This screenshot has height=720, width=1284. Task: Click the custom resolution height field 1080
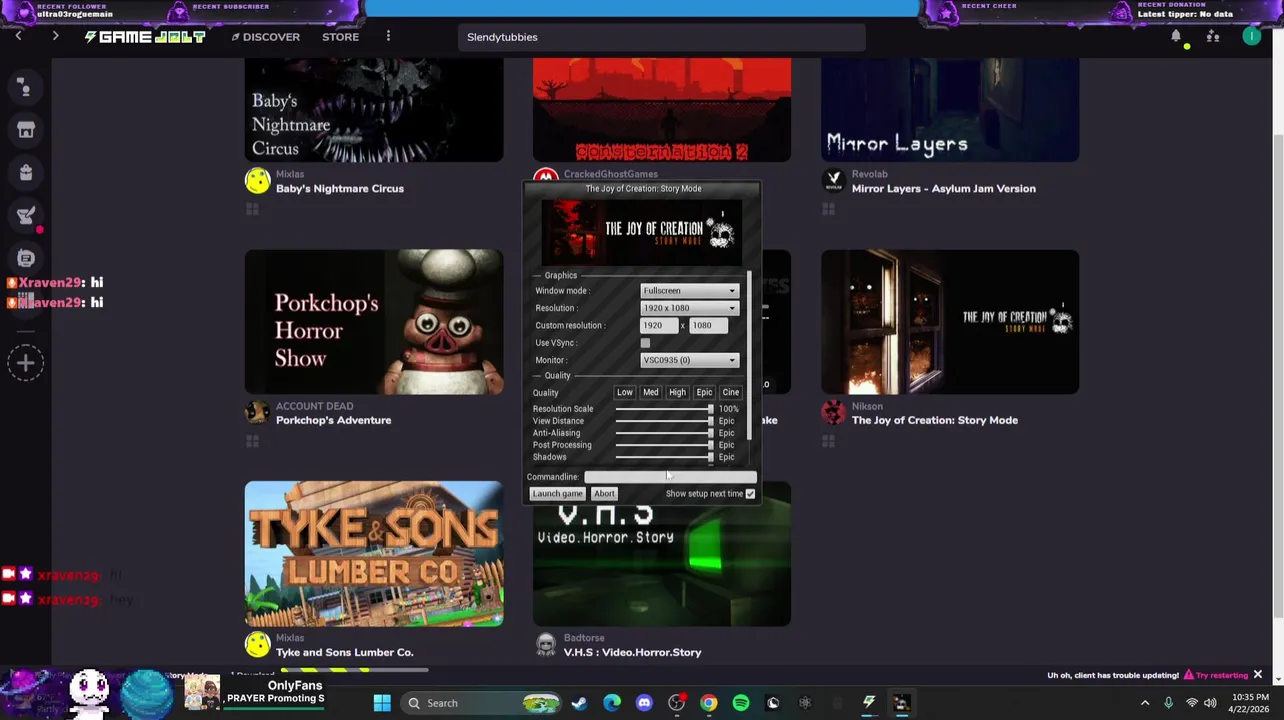click(x=708, y=325)
